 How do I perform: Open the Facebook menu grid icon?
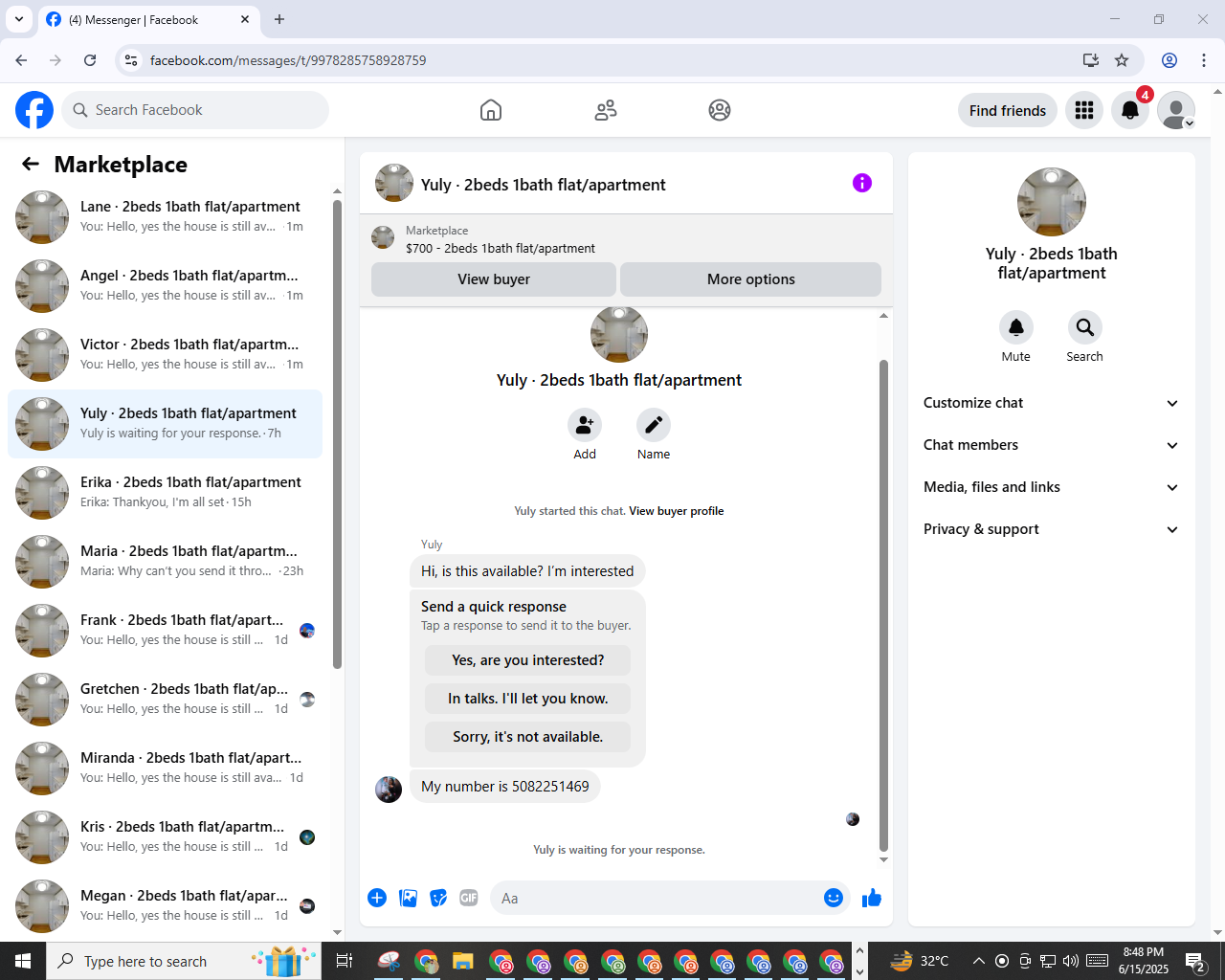(1084, 110)
